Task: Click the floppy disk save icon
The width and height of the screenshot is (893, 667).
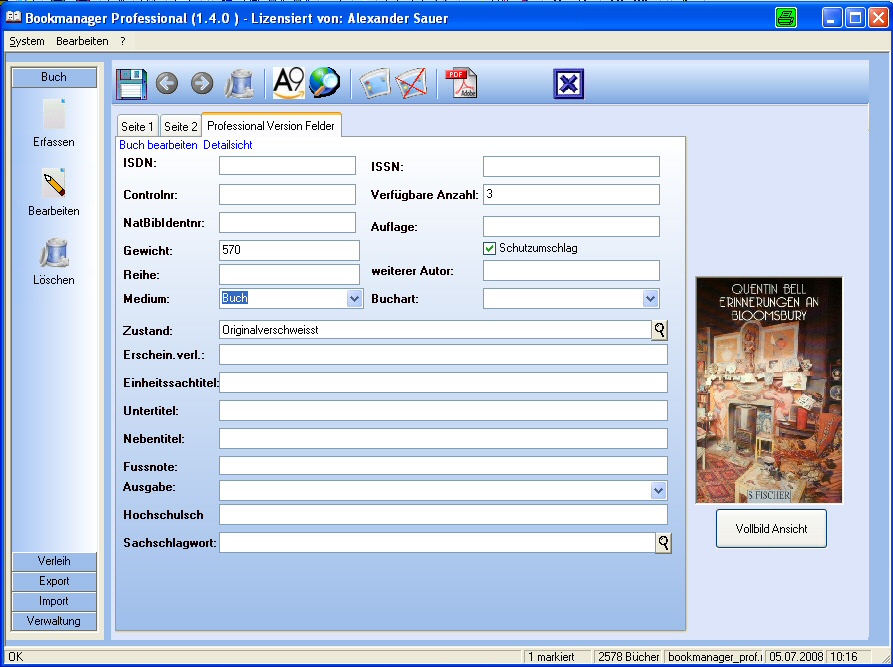Action: click(x=132, y=84)
